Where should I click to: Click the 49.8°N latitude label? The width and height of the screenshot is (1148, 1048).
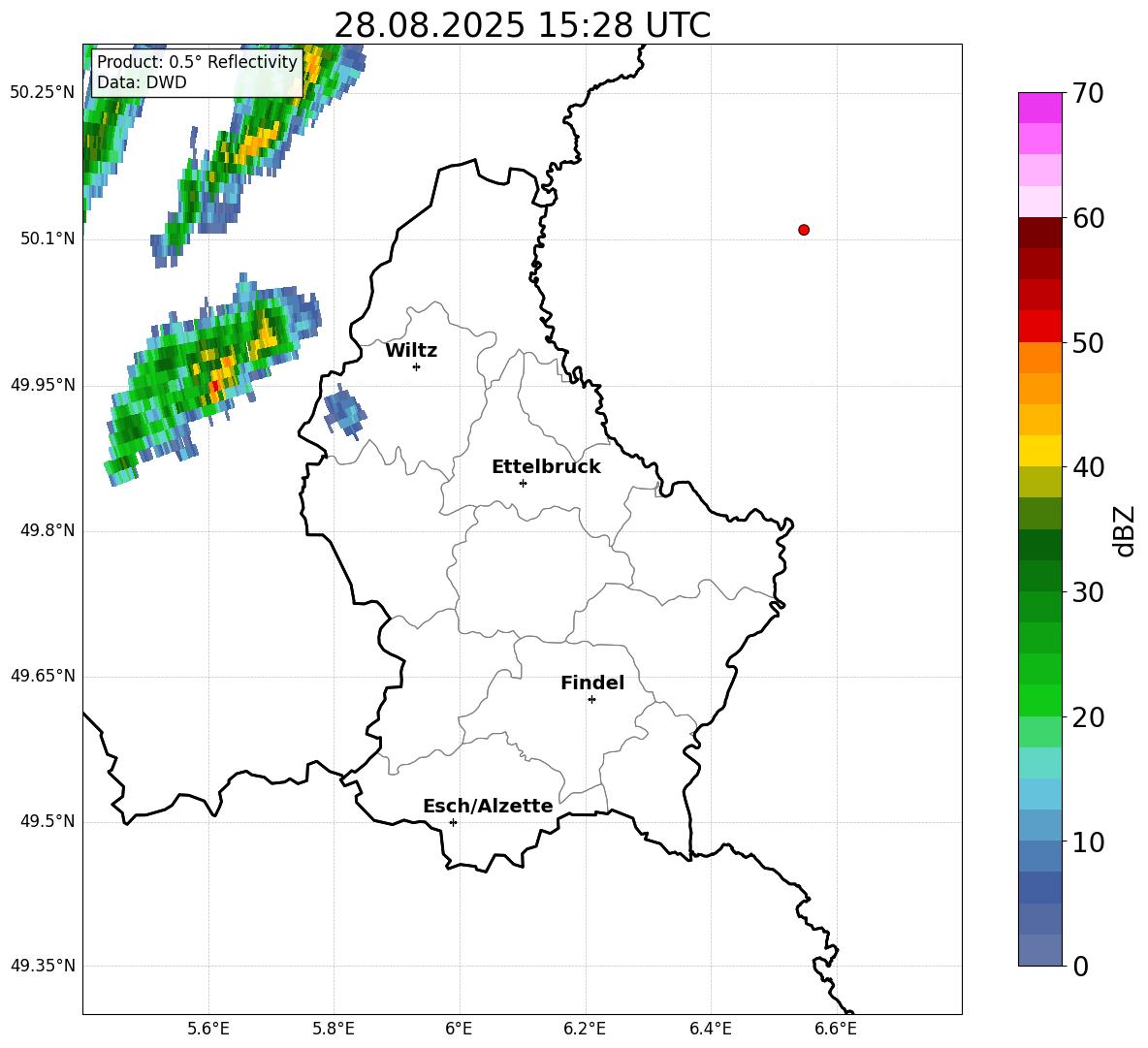[48, 530]
